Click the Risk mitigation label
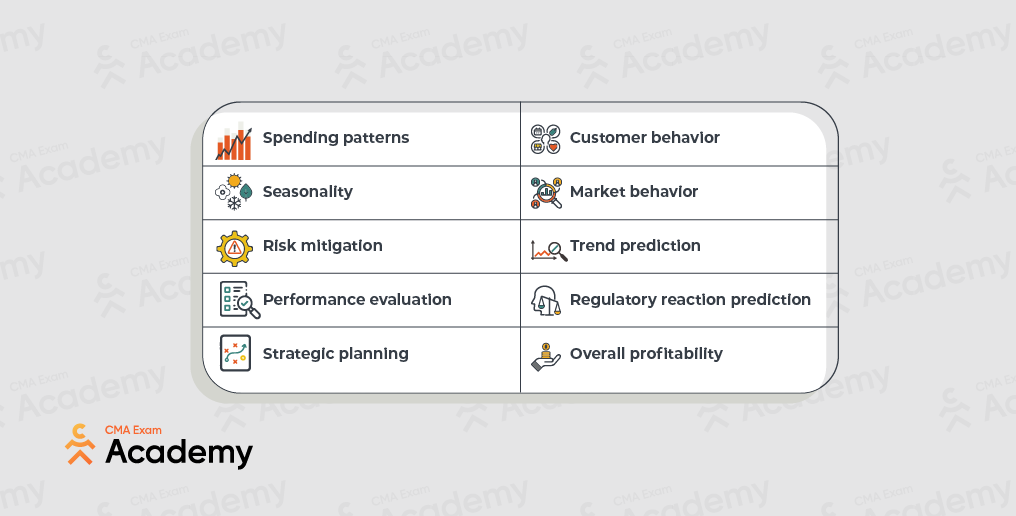1016x516 pixels. (x=323, y=246)
